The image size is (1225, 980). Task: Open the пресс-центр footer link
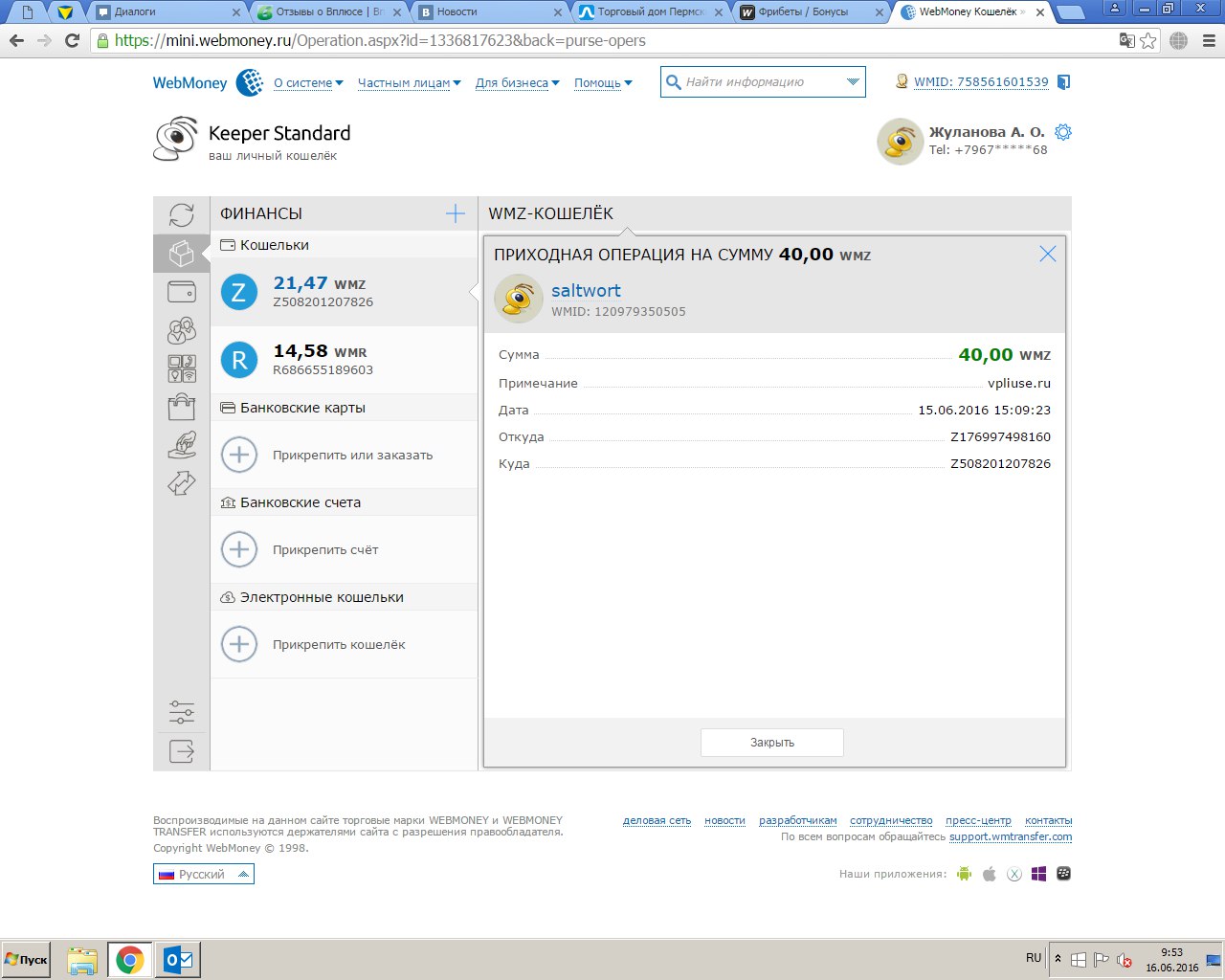tap(978, 820)
